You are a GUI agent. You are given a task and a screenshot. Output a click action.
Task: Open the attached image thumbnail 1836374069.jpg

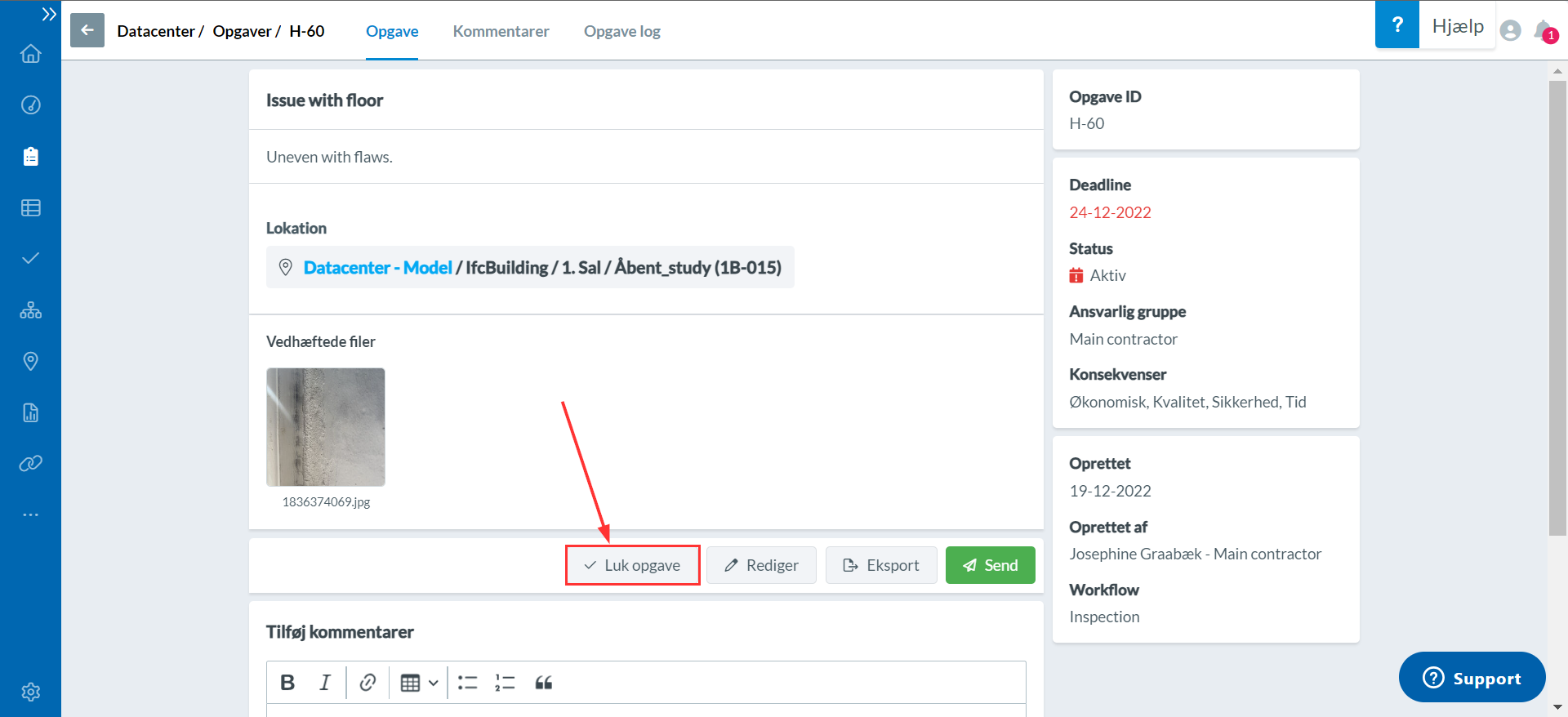pyautogui.click(x=325, y=427)
